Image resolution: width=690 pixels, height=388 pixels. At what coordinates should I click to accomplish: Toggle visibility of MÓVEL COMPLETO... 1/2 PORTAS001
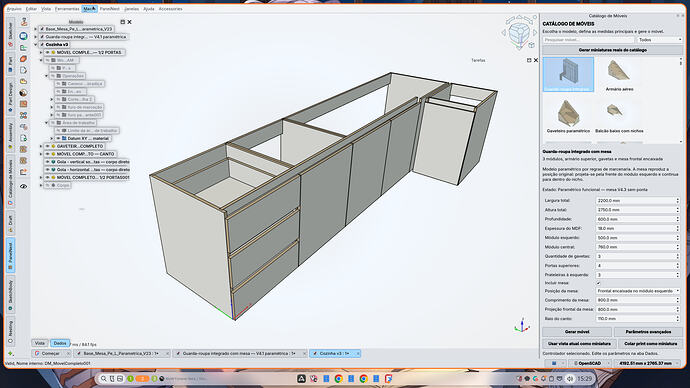(47, 177)
